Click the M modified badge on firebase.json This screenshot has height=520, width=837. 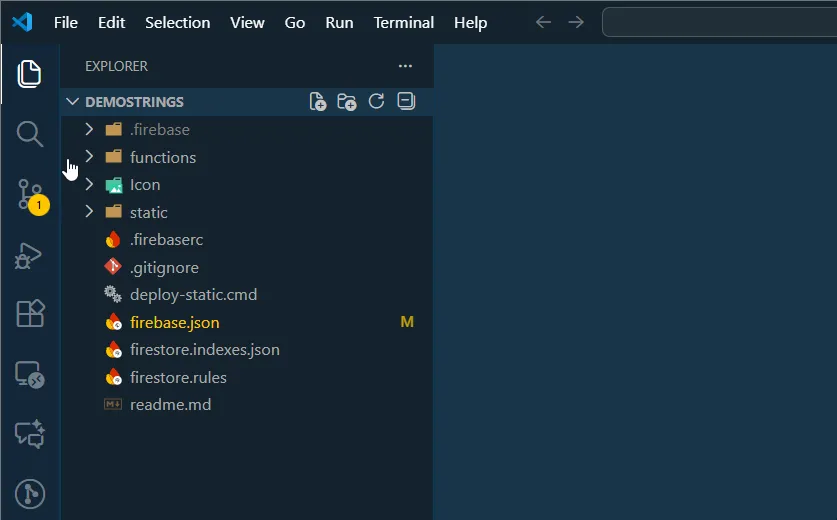click(407, 322)
